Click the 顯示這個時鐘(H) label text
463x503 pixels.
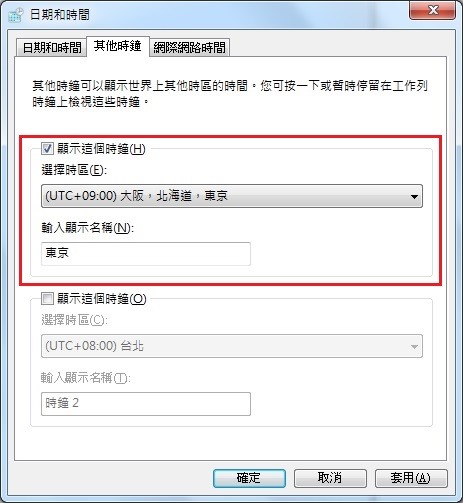(x=101, y=149)
